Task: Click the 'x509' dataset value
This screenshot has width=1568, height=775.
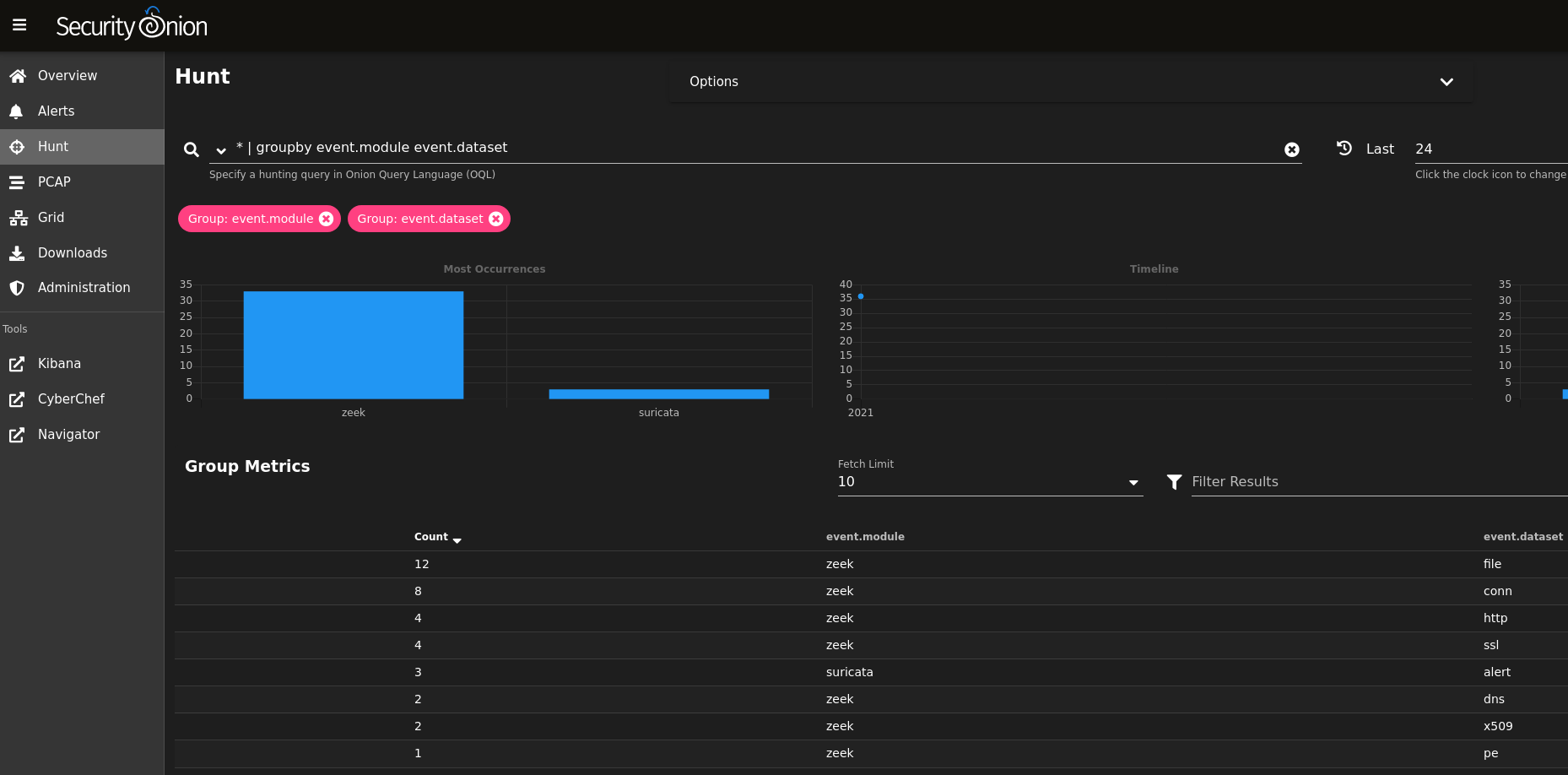Action: 1498,726
